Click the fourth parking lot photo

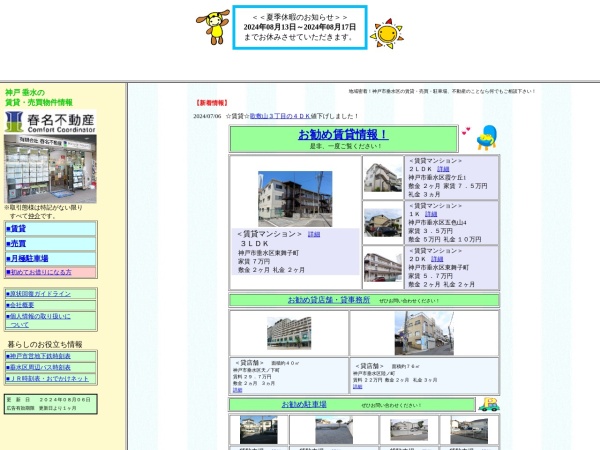coord(469,430)
